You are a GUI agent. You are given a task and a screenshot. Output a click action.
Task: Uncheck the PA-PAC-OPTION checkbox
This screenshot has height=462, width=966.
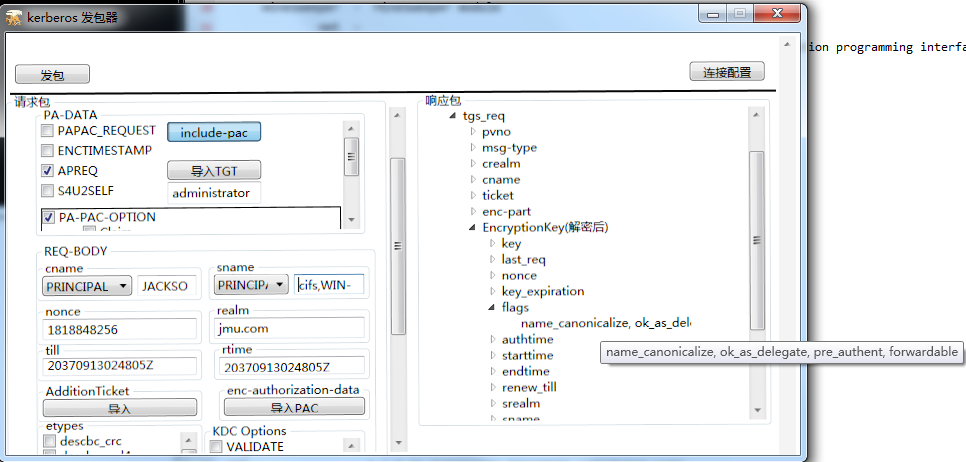[49, 217]
